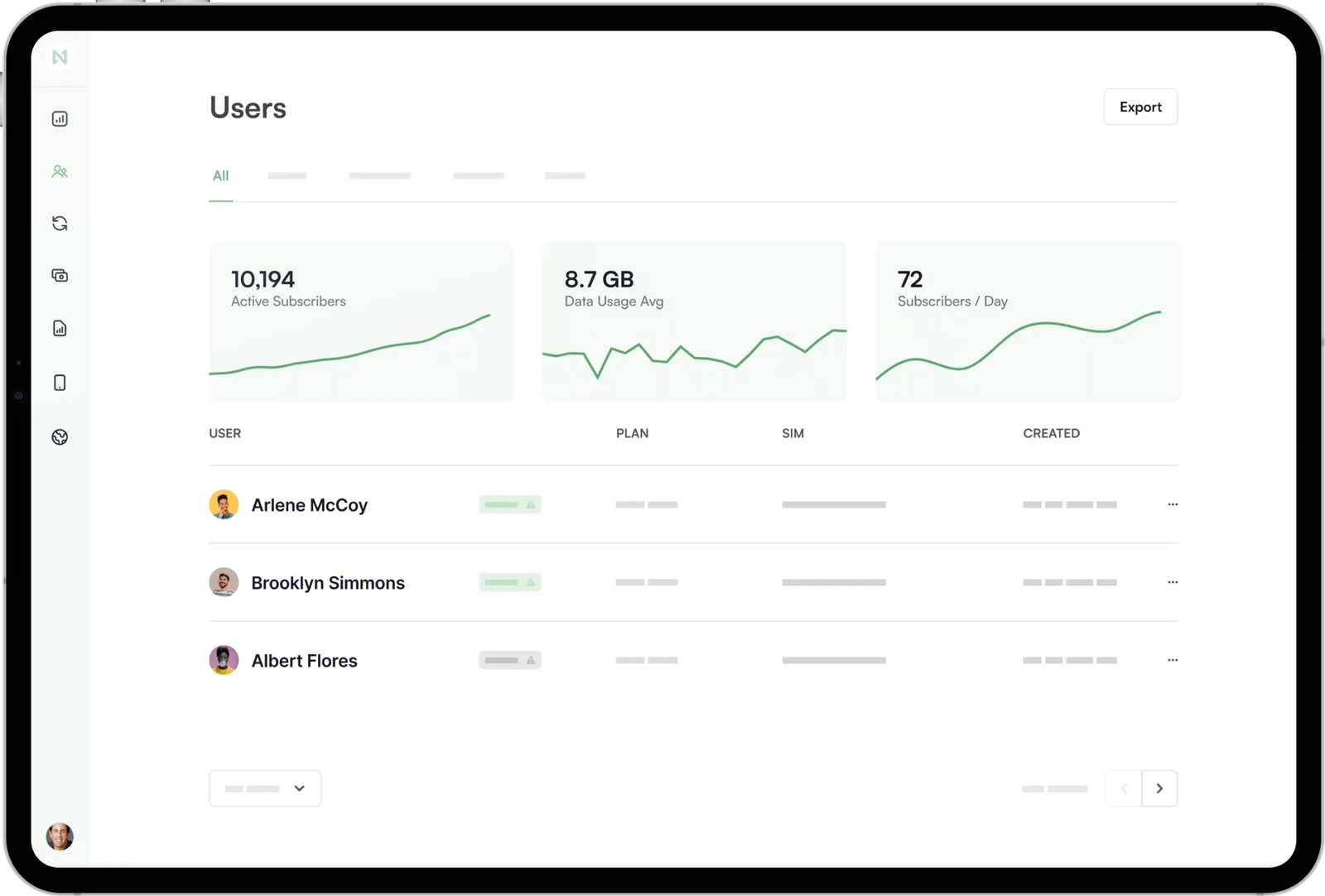Open the sync refresh icon in sidebar

click(60, 224)
